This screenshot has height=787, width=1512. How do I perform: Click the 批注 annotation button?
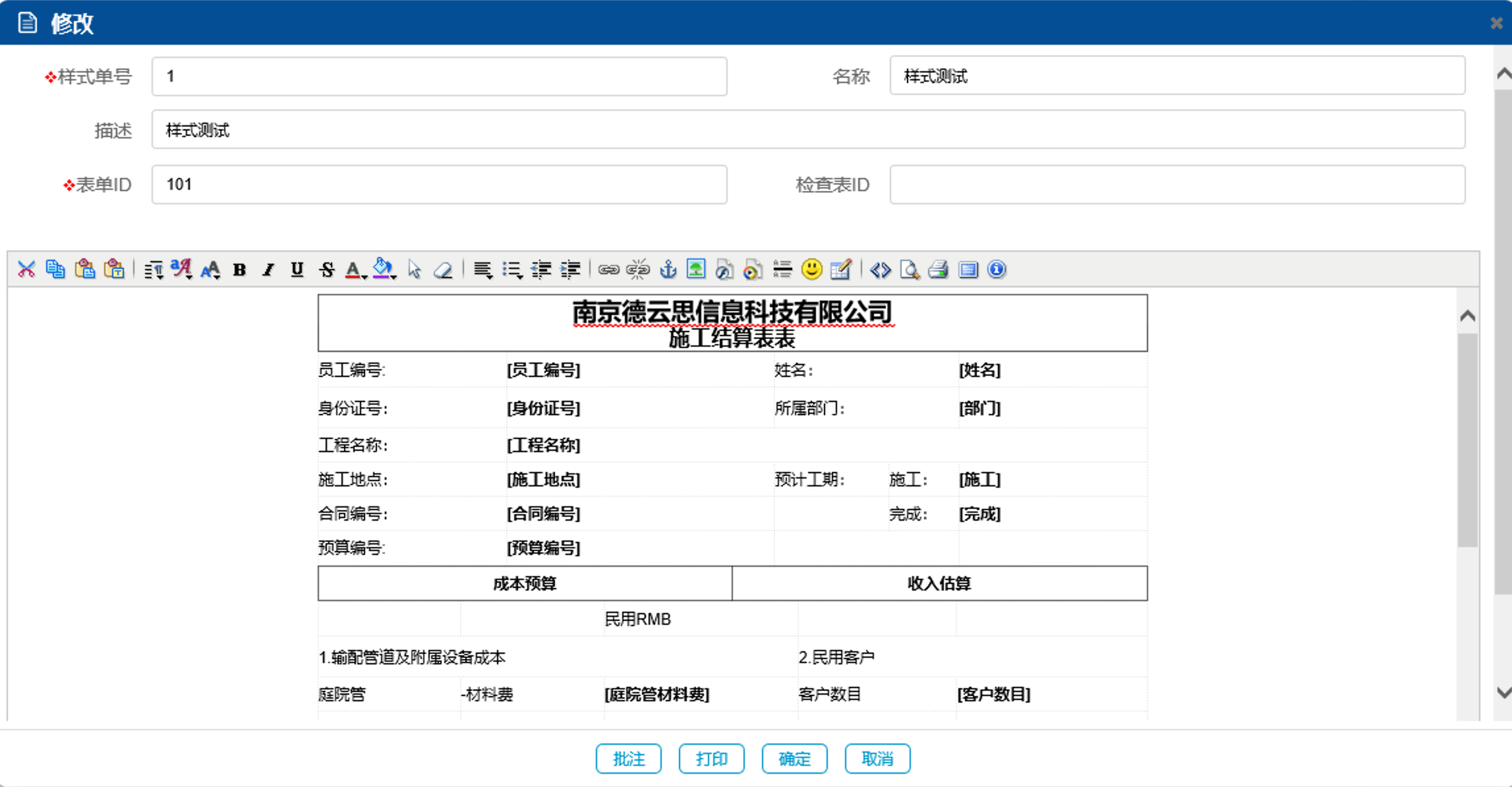[x=628, y=759]
